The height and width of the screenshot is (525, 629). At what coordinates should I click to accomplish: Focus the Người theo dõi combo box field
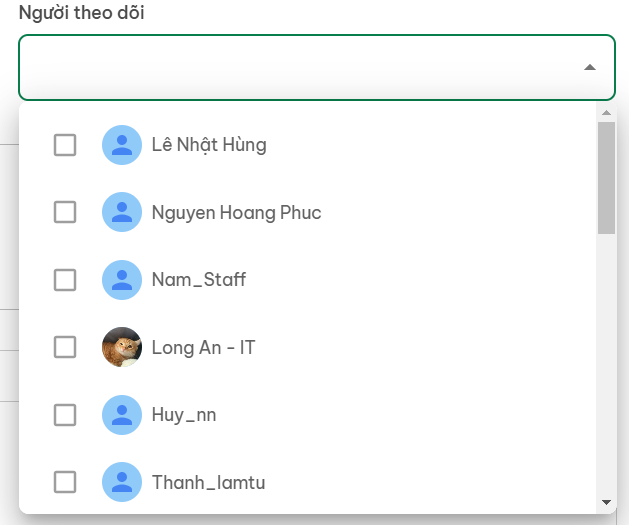[x=317, y=67]
